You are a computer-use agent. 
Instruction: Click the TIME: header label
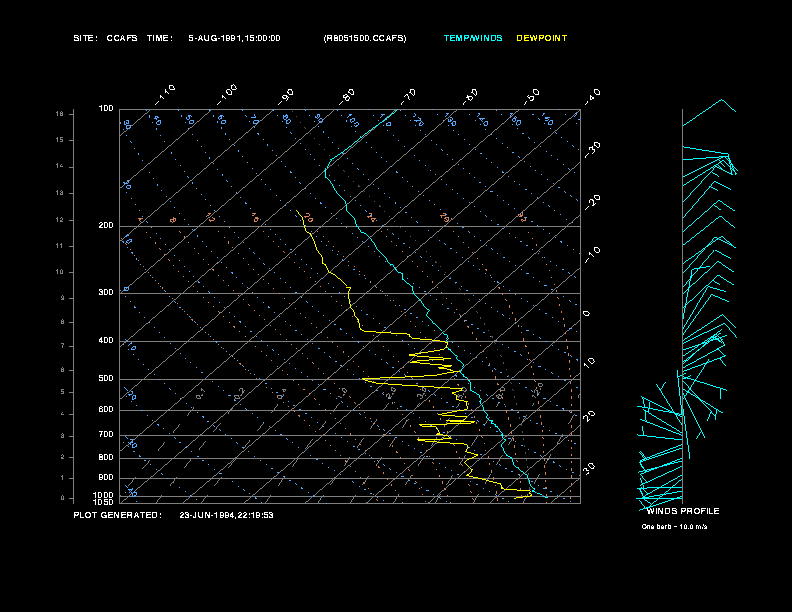pyautogui.click(x=160, y=38)
